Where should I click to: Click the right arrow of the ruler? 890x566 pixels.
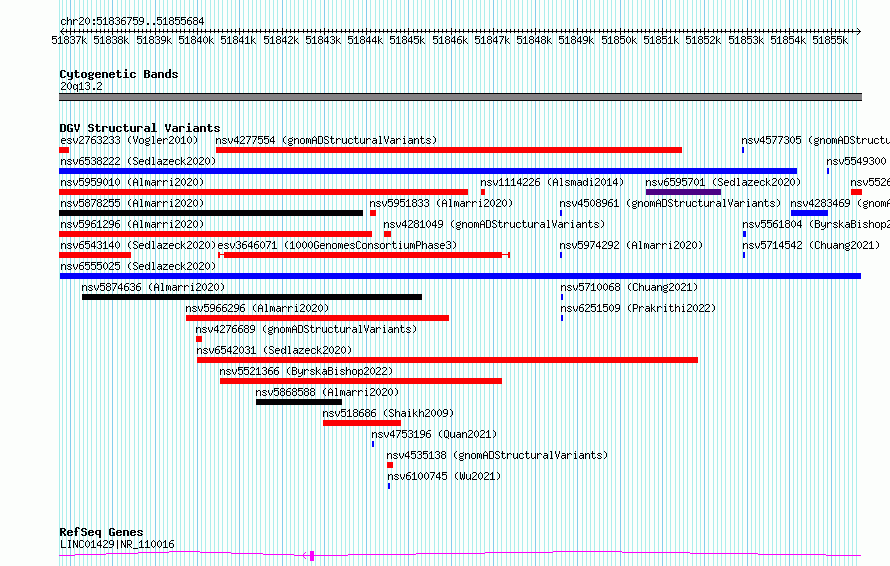(x=858, y=32)
